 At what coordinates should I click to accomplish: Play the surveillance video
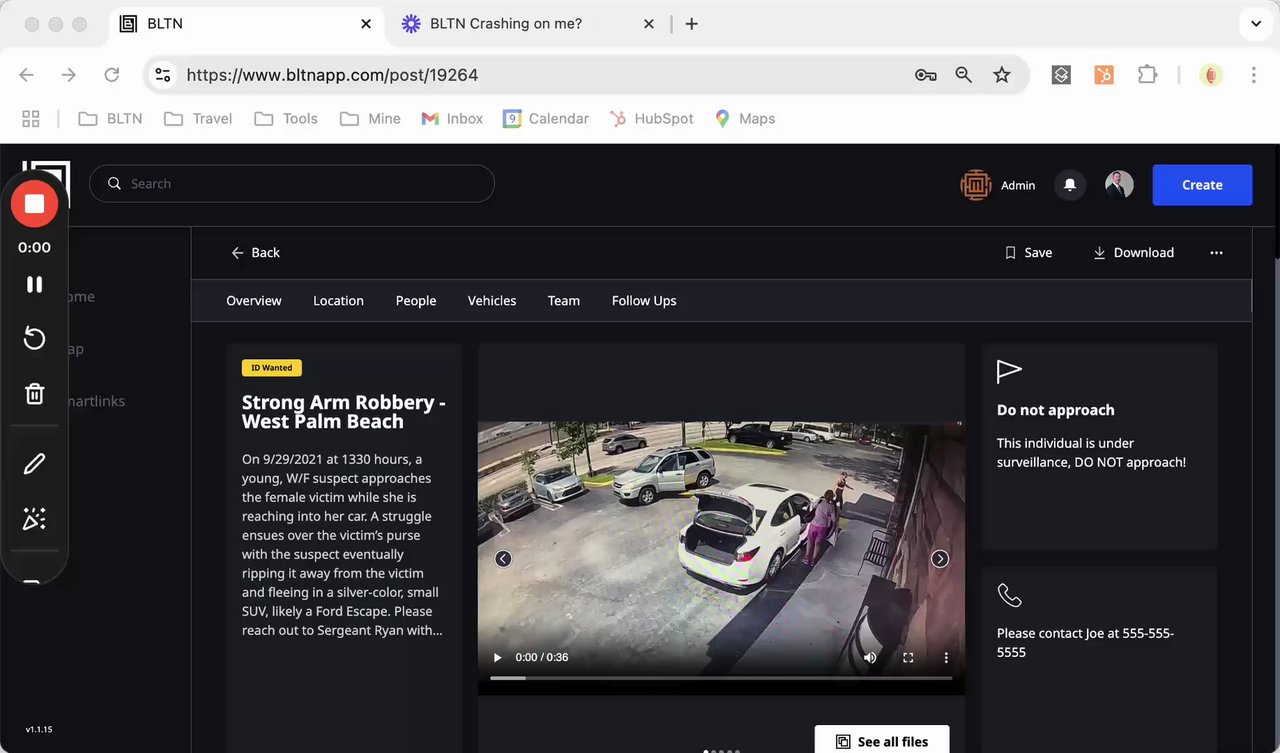tap(498, 657)
